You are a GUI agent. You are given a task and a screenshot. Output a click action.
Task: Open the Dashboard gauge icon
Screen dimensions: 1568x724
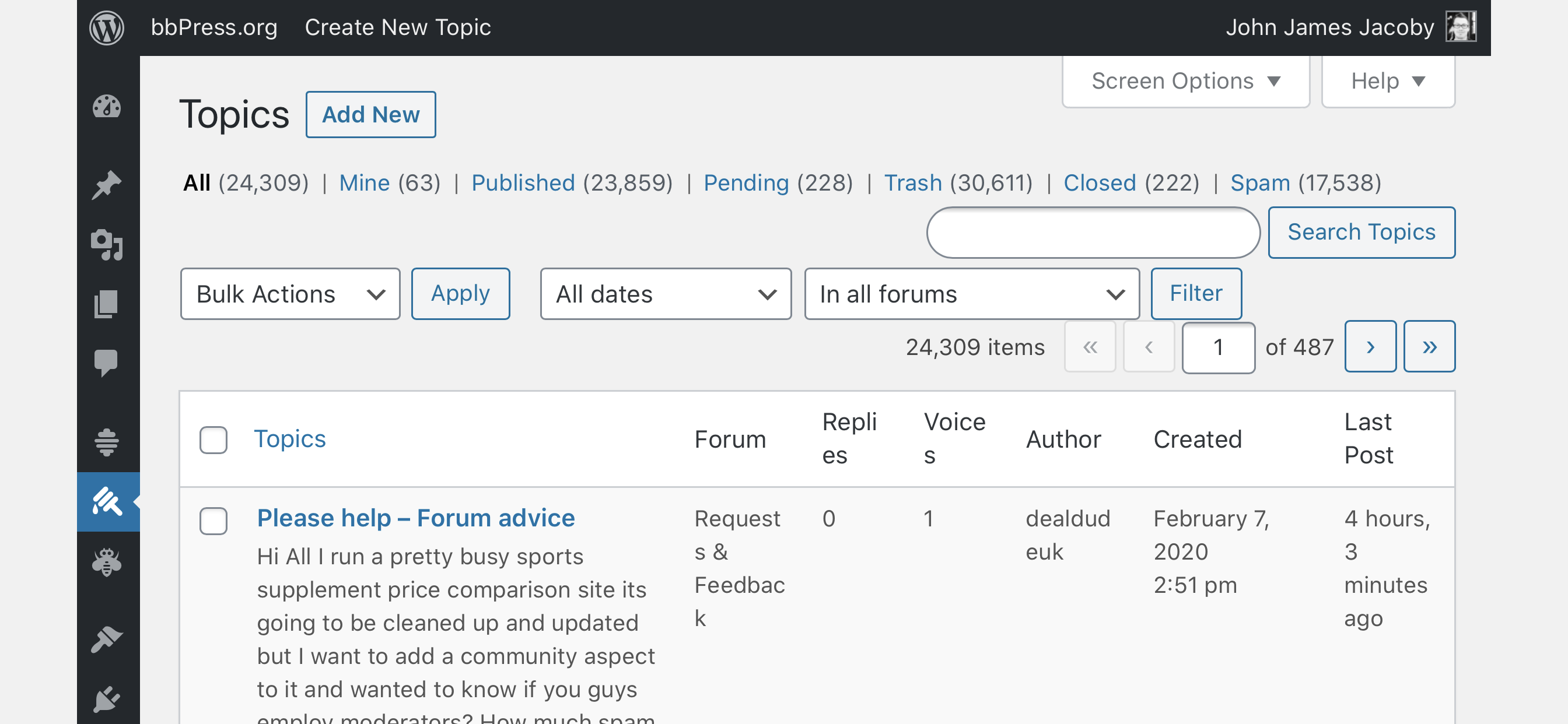tap(107, 106)
